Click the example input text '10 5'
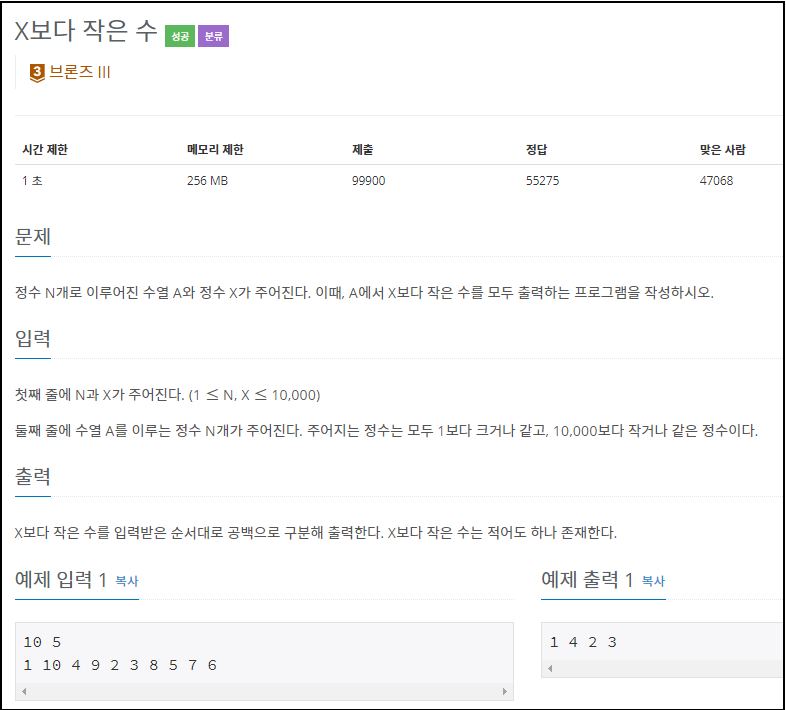Image resolution: width=786 pixels, height=710 pixels. (42, 642)
